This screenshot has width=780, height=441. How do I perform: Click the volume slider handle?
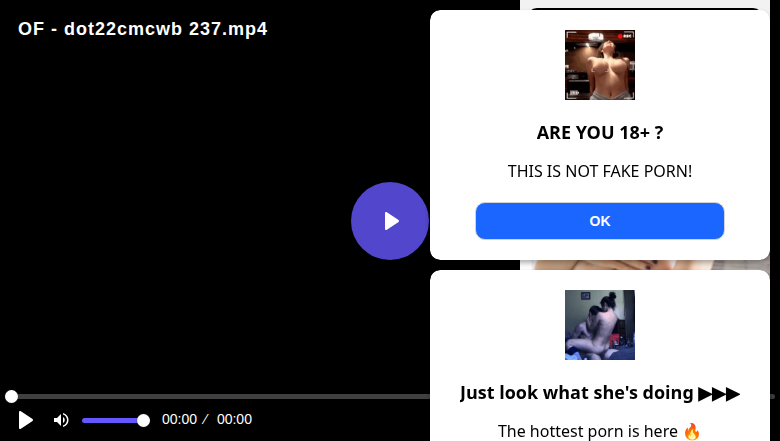(143, 421)
